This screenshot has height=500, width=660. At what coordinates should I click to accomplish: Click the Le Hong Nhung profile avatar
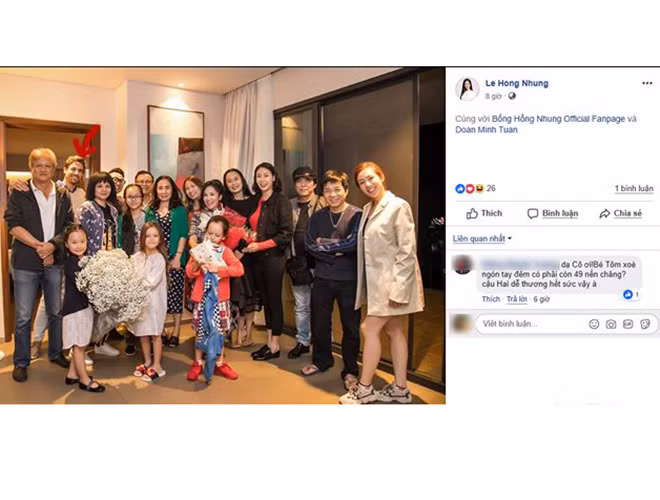pyautogui.click(x=467, y=89)
